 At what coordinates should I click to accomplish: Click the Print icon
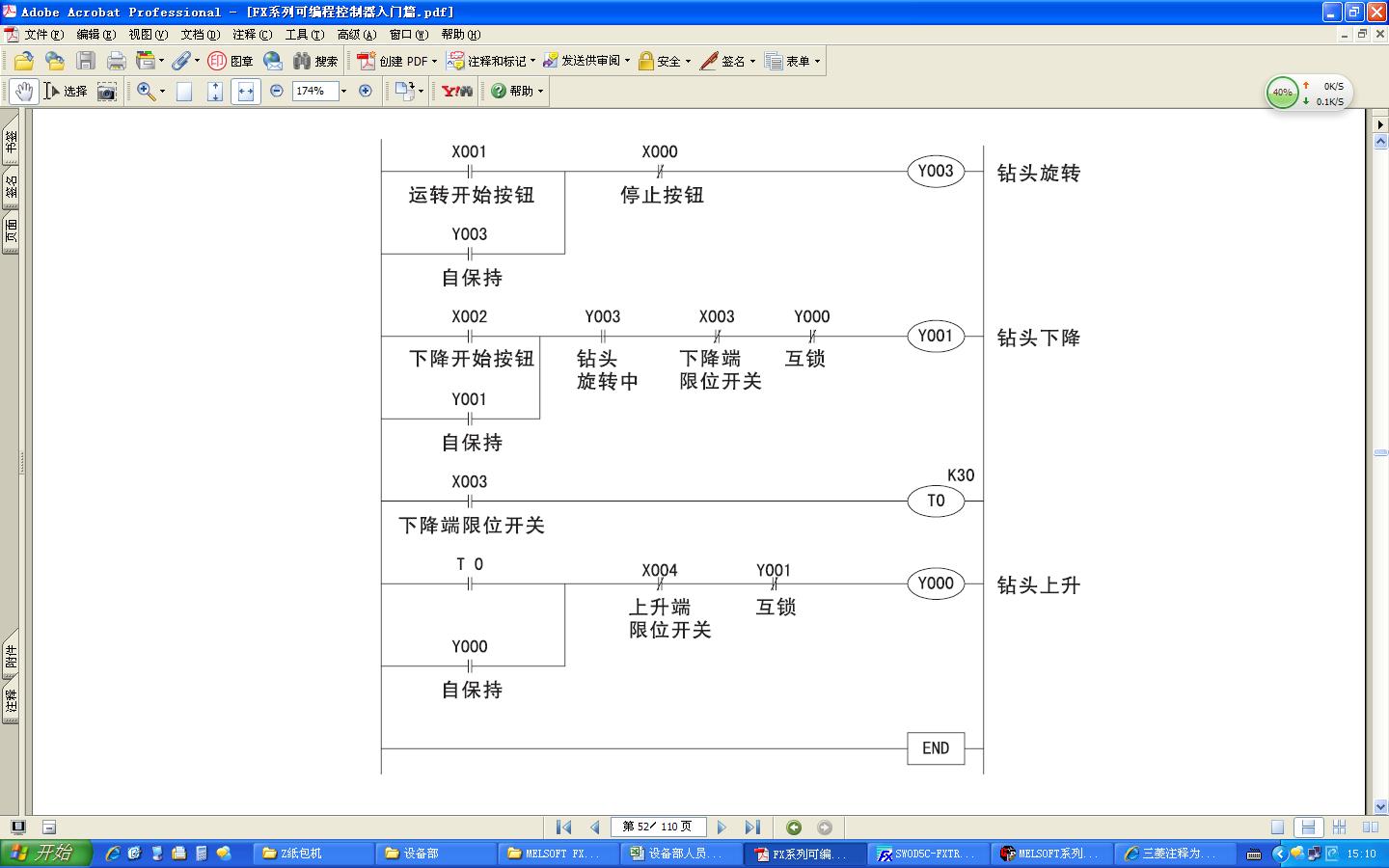[117, 61]
